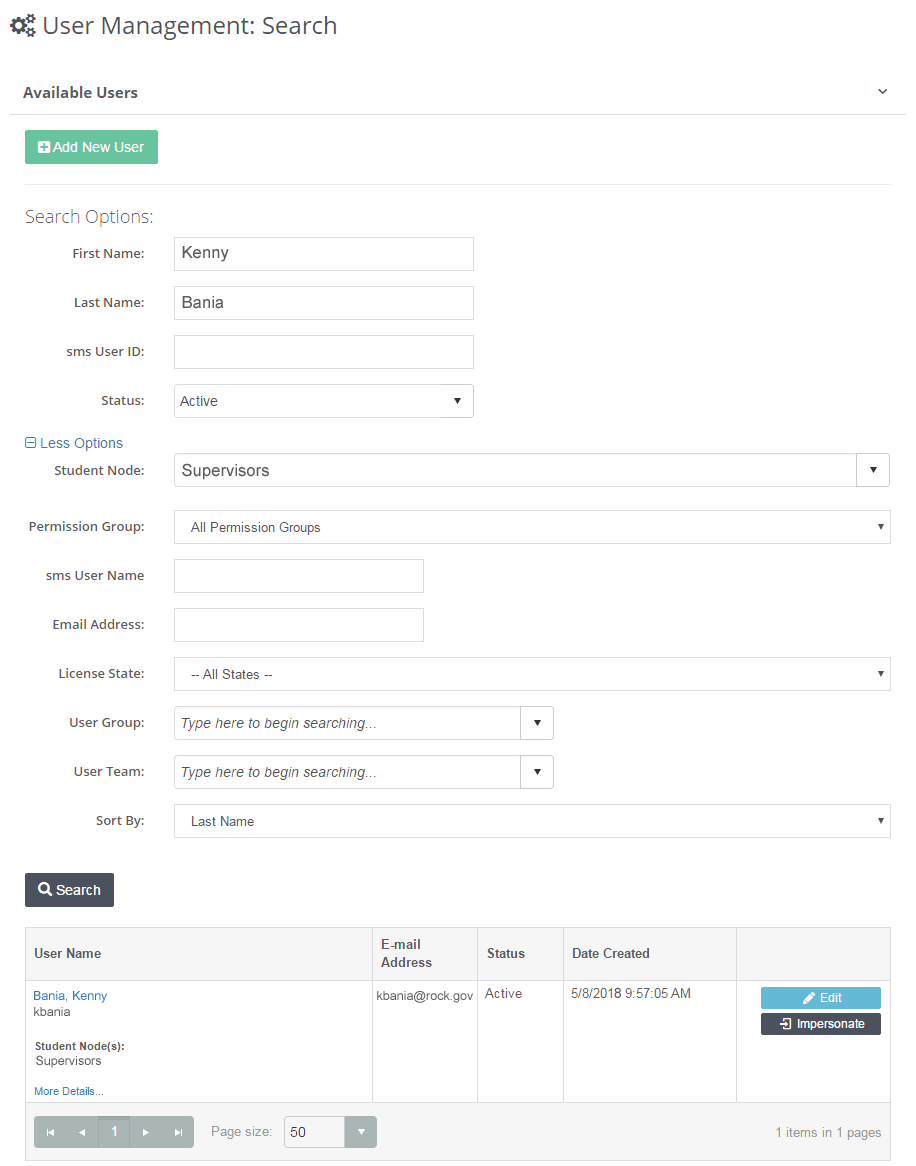The width and height of the screenshot is (916, 1166).
Task: Click the next page arrow icon
Action: (x=145, y=1131)
